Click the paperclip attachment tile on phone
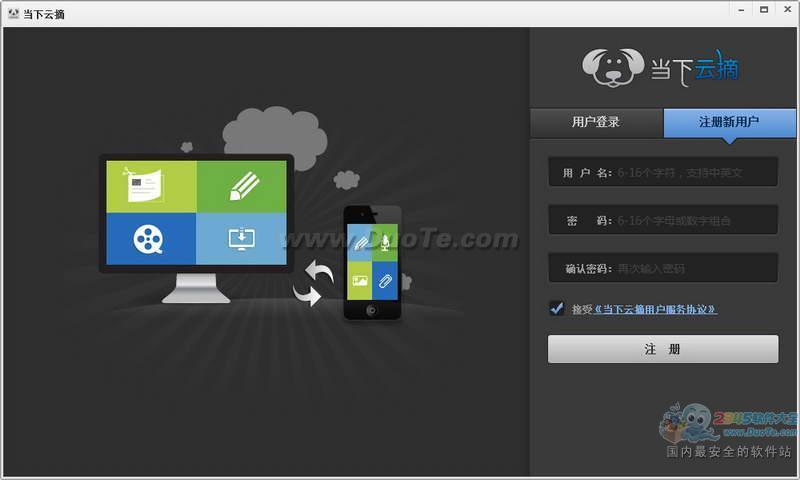Viewport: 800px width, 480px height. tap(384, 280)
